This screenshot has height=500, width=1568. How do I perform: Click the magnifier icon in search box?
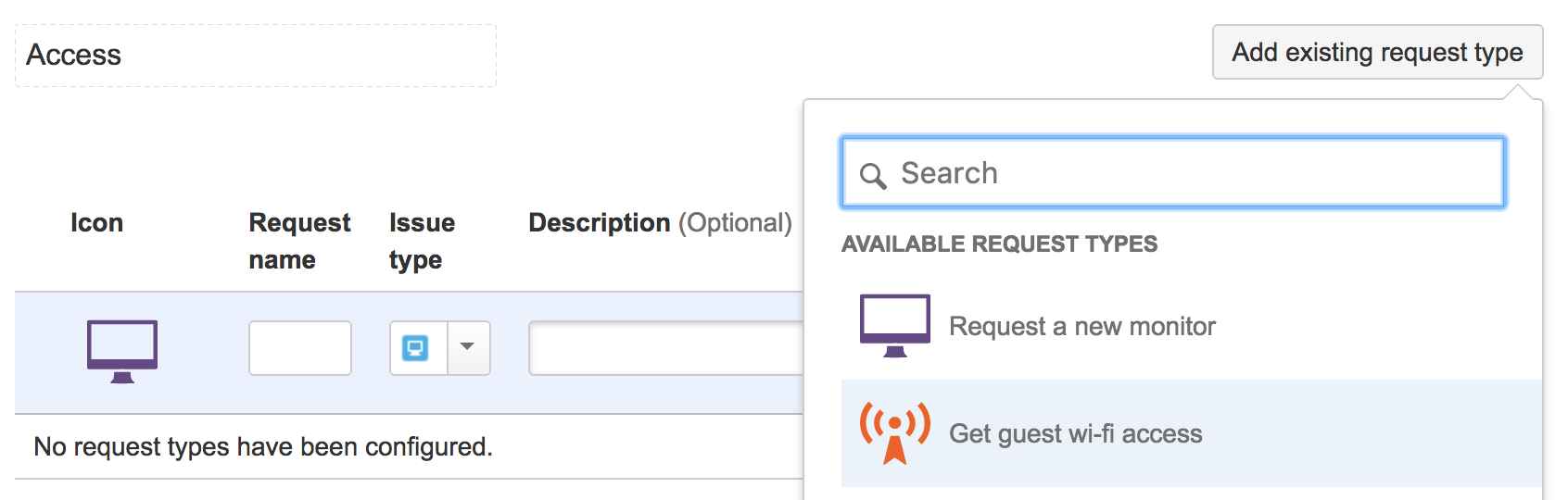coord(872,175)
